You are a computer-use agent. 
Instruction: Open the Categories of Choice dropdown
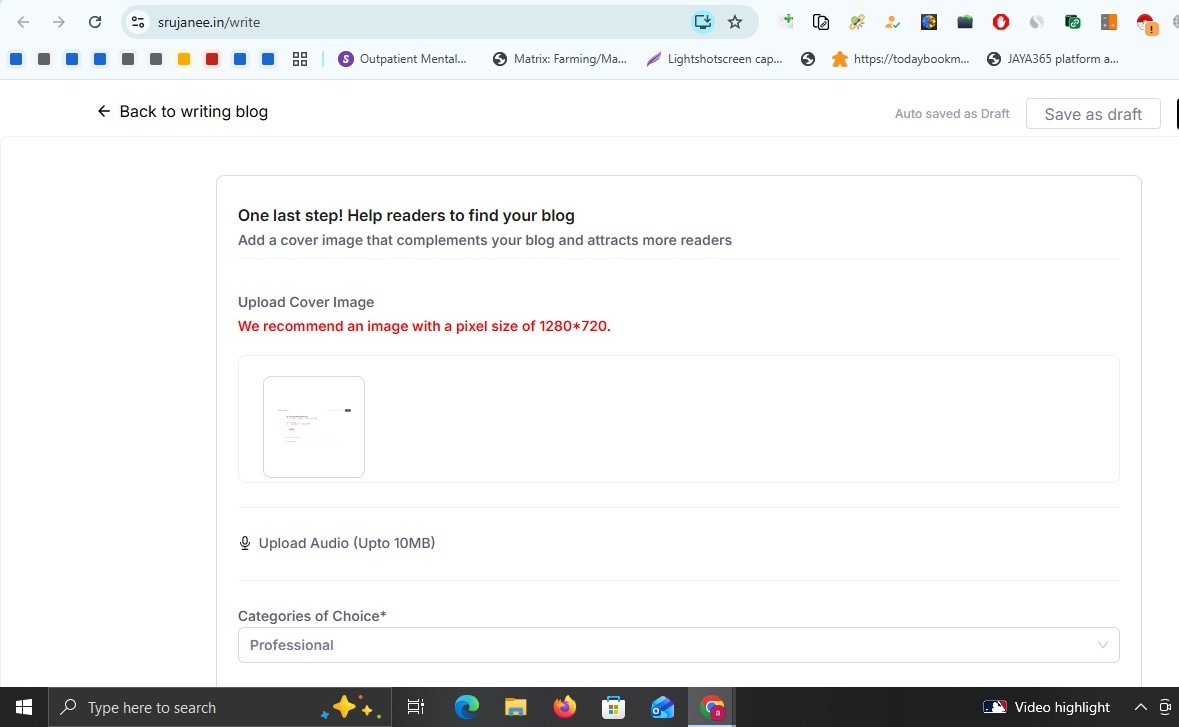[678, 645]
